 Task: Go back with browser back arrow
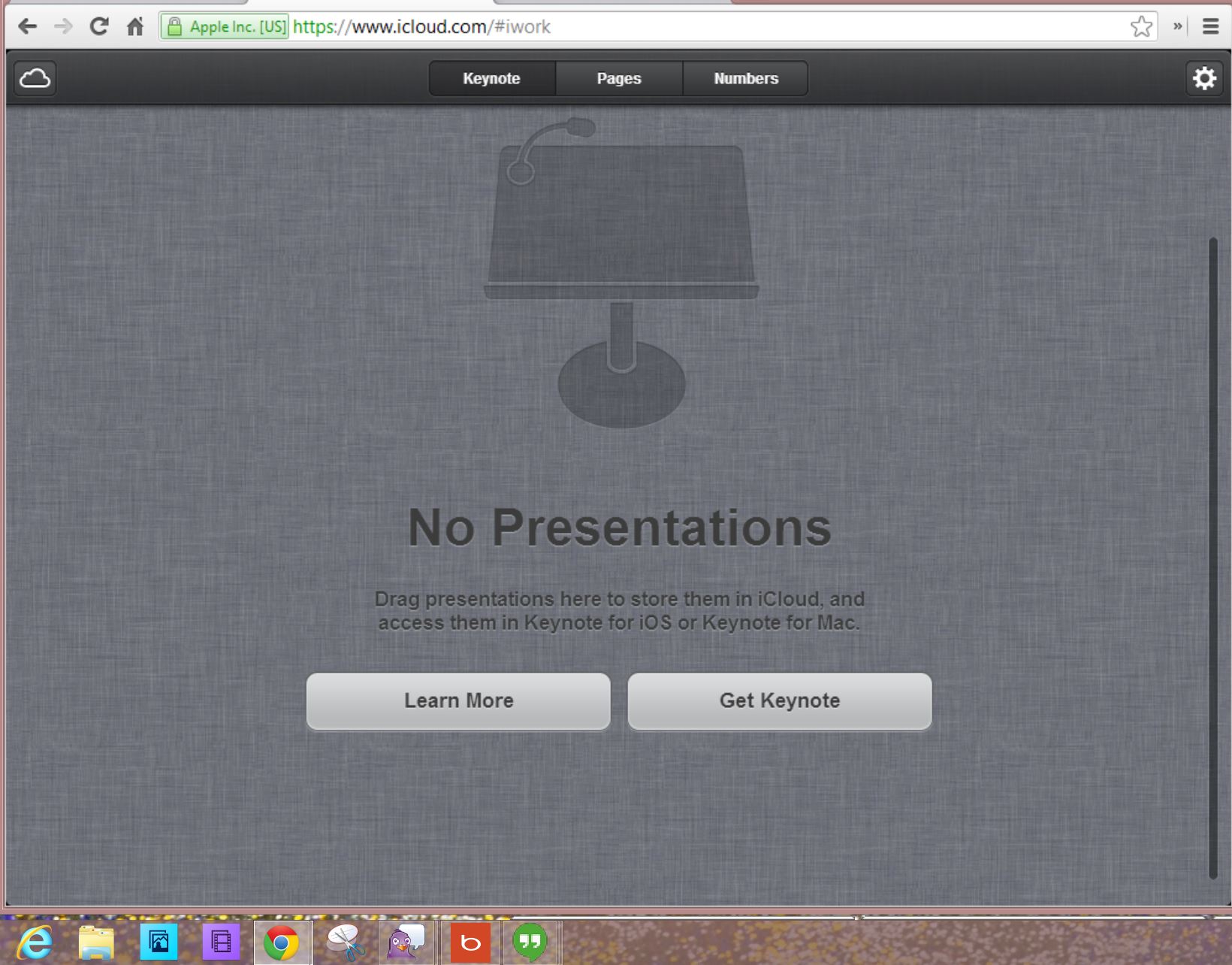pyautogui.click(x=27, y=27)
